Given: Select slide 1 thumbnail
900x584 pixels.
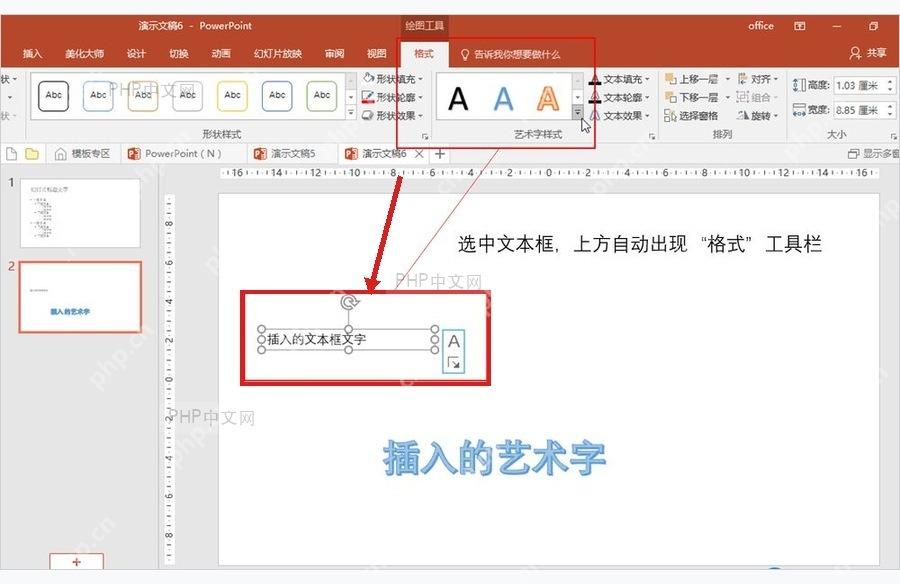Looking at the screenshot, I should [80, 213].
